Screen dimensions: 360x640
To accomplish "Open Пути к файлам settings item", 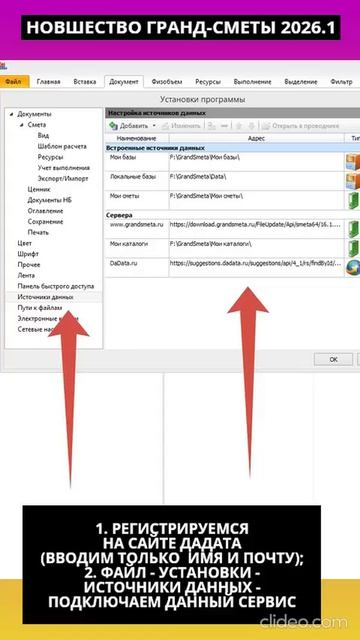I will click(x=40, y=308).
